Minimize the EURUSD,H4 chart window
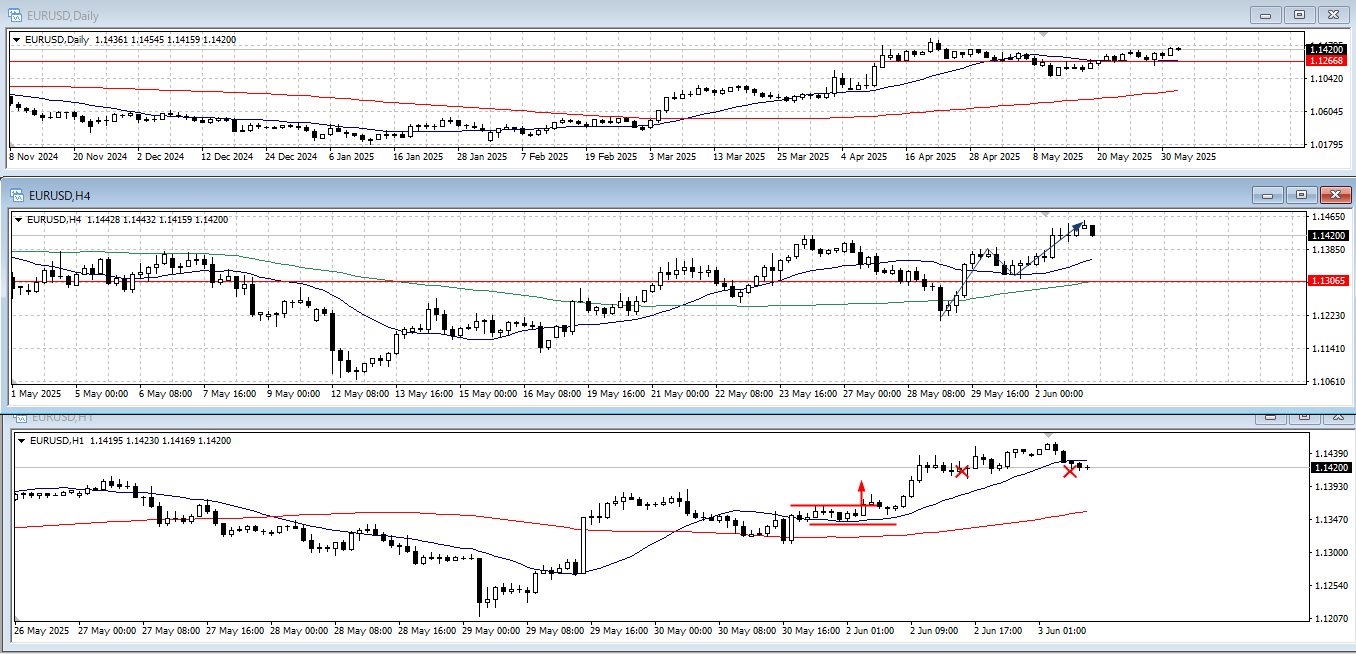Image resolution: width=1356 pixels, height=654 pixels. (x=1267, y=195)
